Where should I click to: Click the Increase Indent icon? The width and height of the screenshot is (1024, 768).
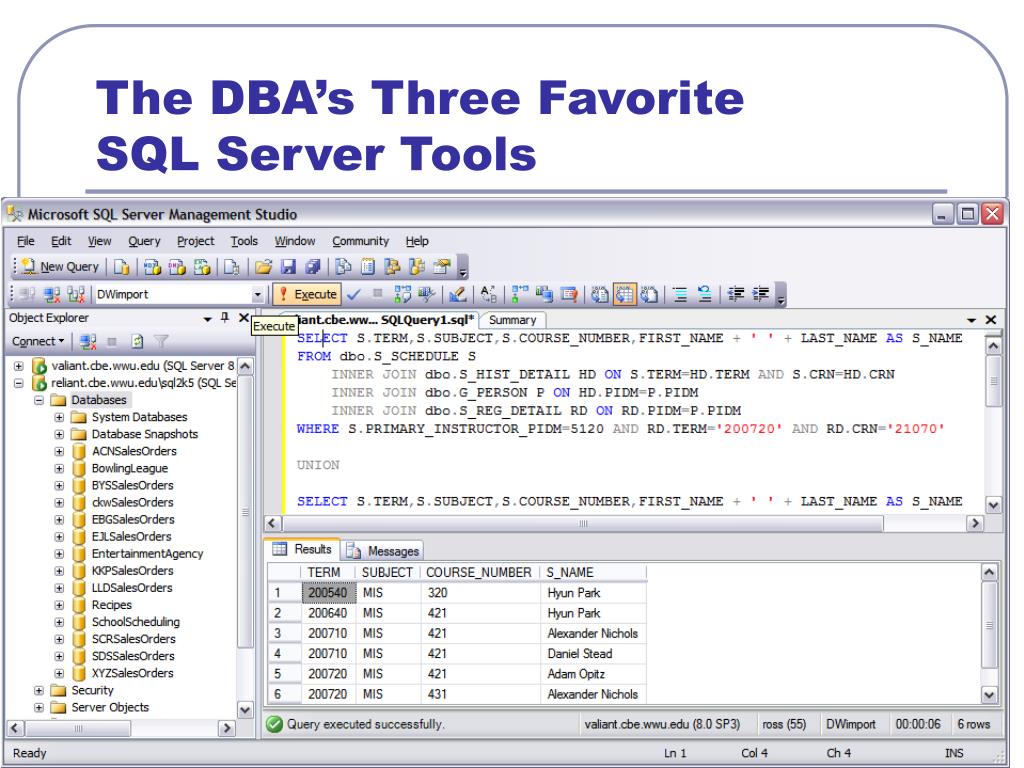(761, 295)
